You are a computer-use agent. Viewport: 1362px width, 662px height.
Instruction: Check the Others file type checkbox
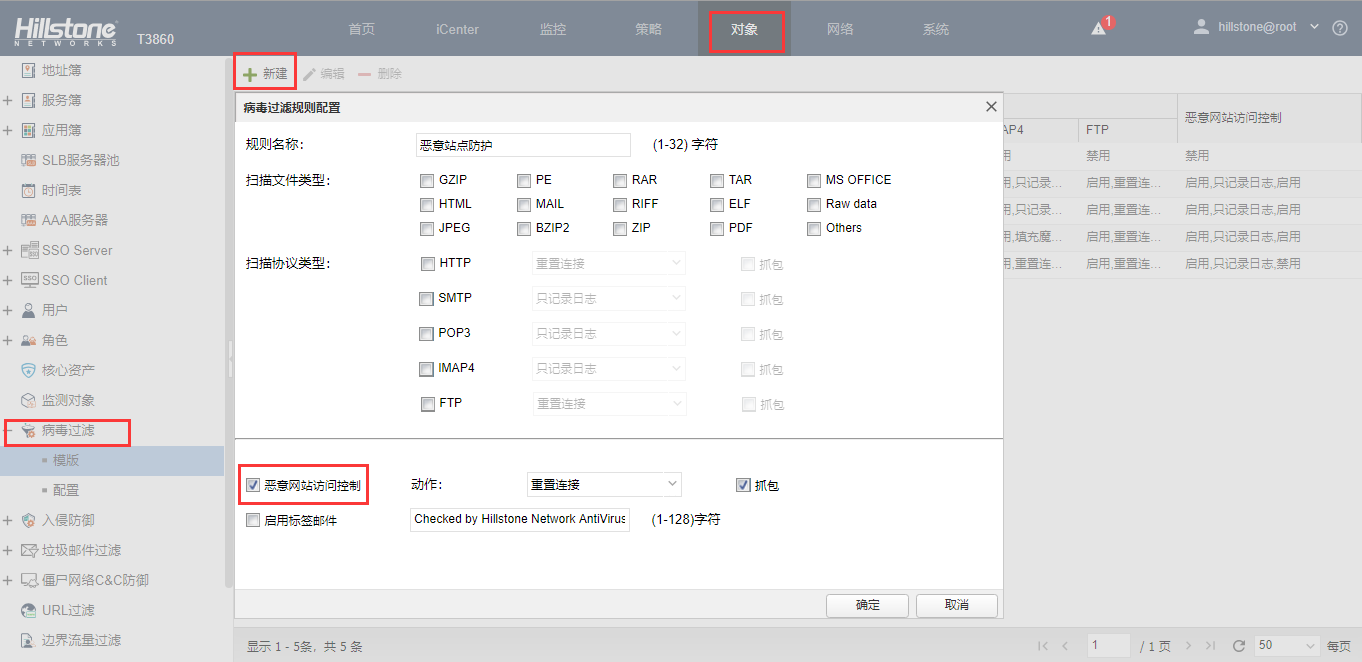click(x=814, y=229)
